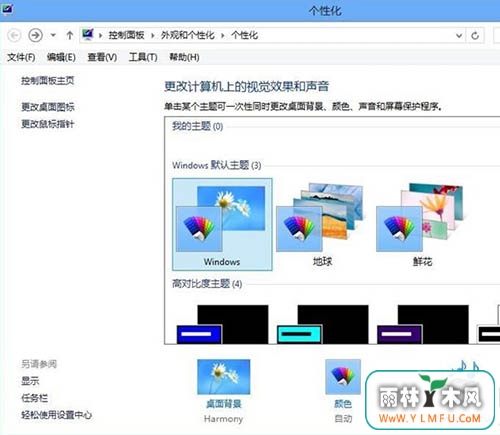Expand the 控制面板 breadcrumb arrow
This screenshot has height=435, width=500.
152,35
